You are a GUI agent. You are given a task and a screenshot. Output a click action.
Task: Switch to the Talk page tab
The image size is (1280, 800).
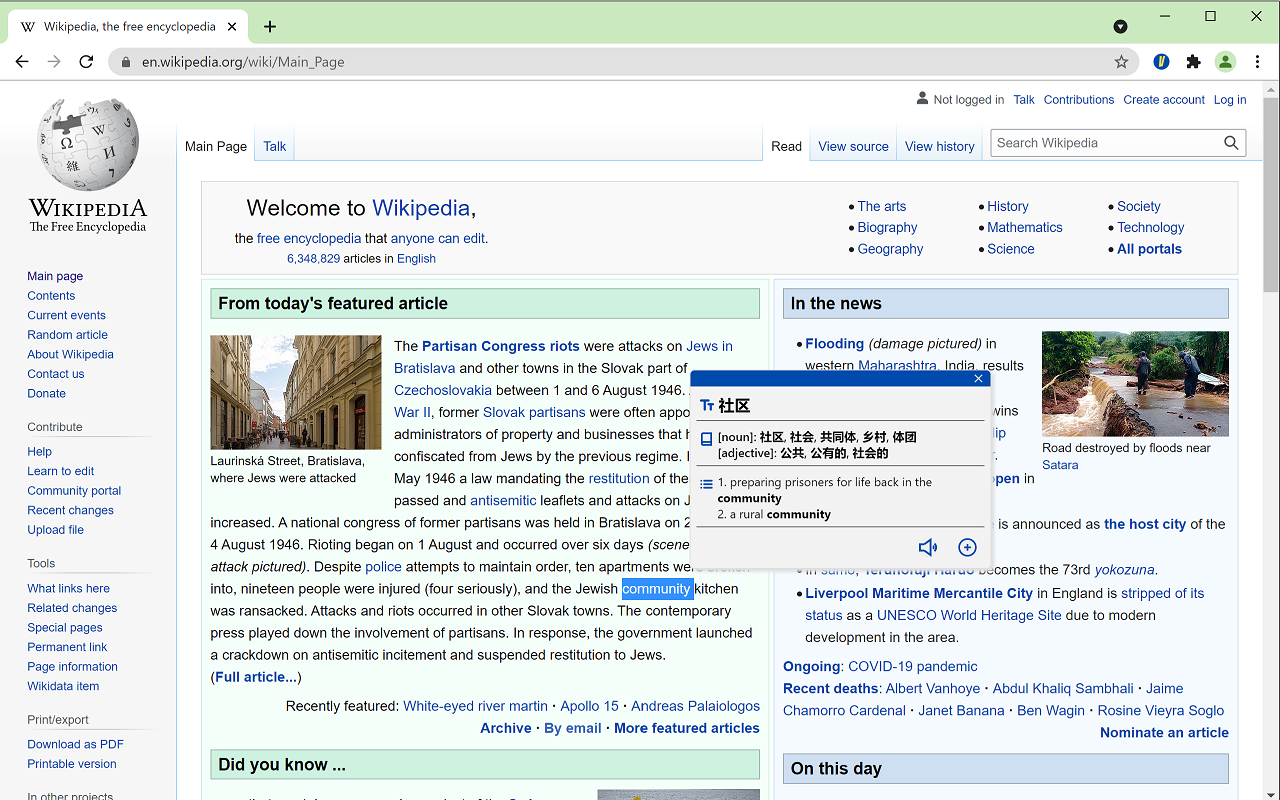(x=274, y=146)
